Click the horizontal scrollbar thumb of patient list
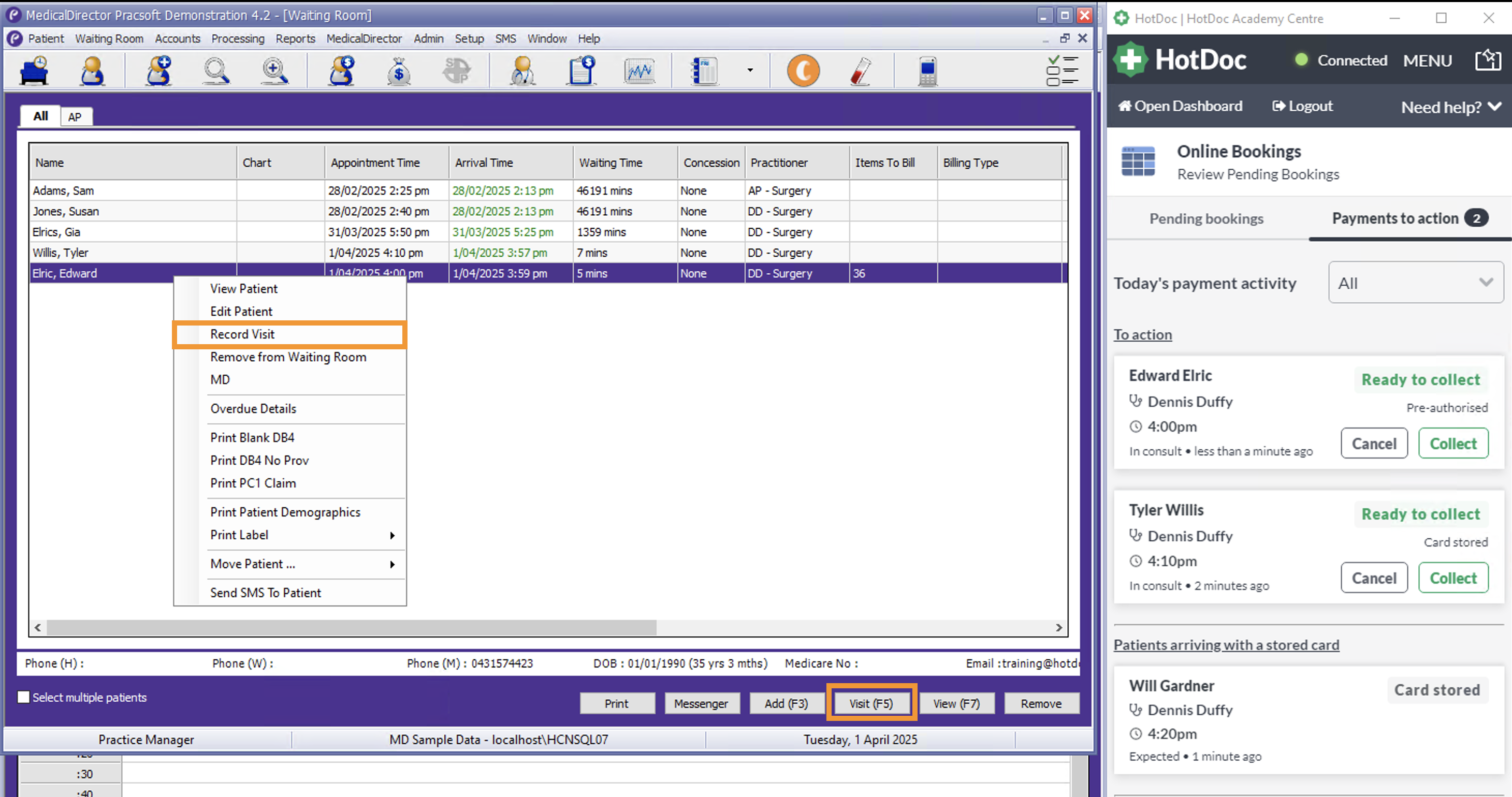The height and width of the screenshot is (797, 1512). pos(351,627)
